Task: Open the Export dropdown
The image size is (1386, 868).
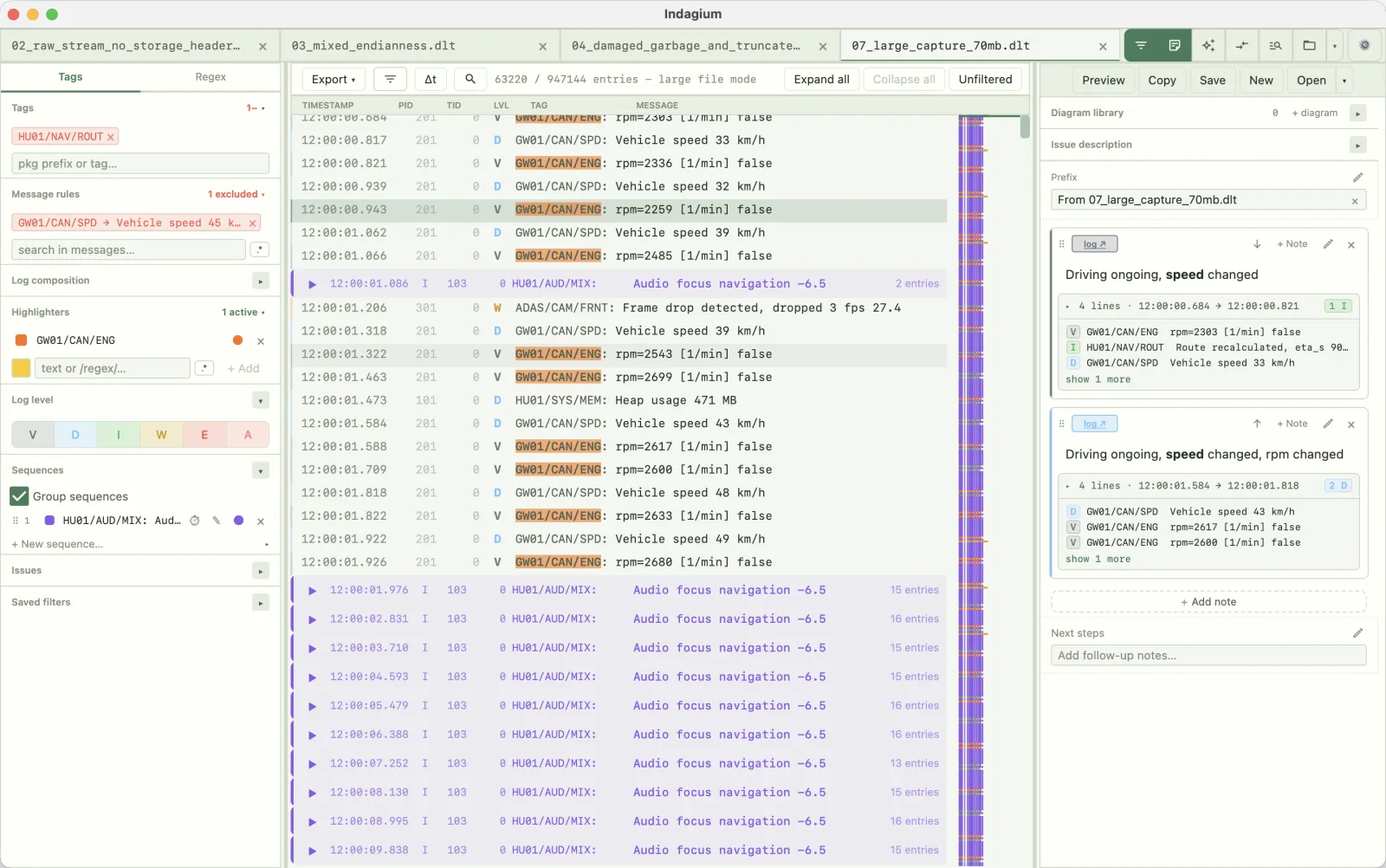Action: point(334,79)
